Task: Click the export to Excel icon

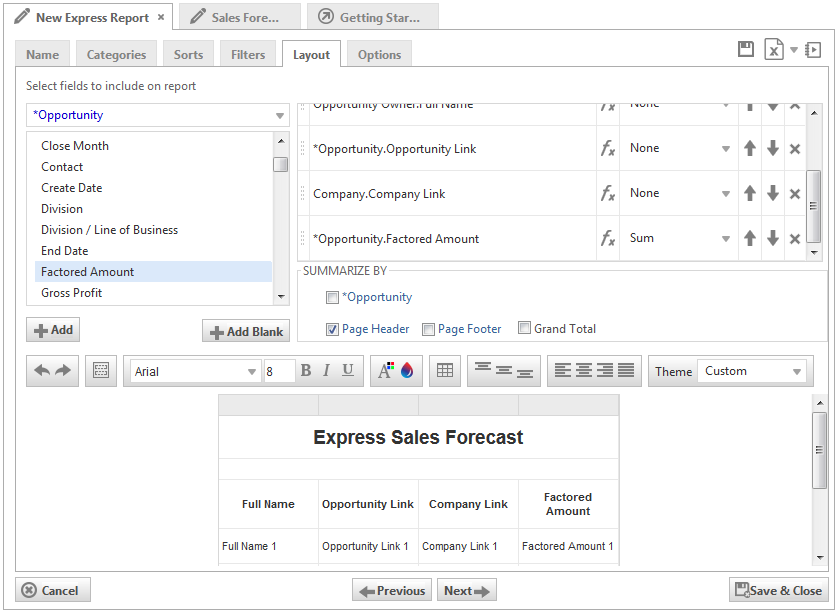Action: (774, 49)
